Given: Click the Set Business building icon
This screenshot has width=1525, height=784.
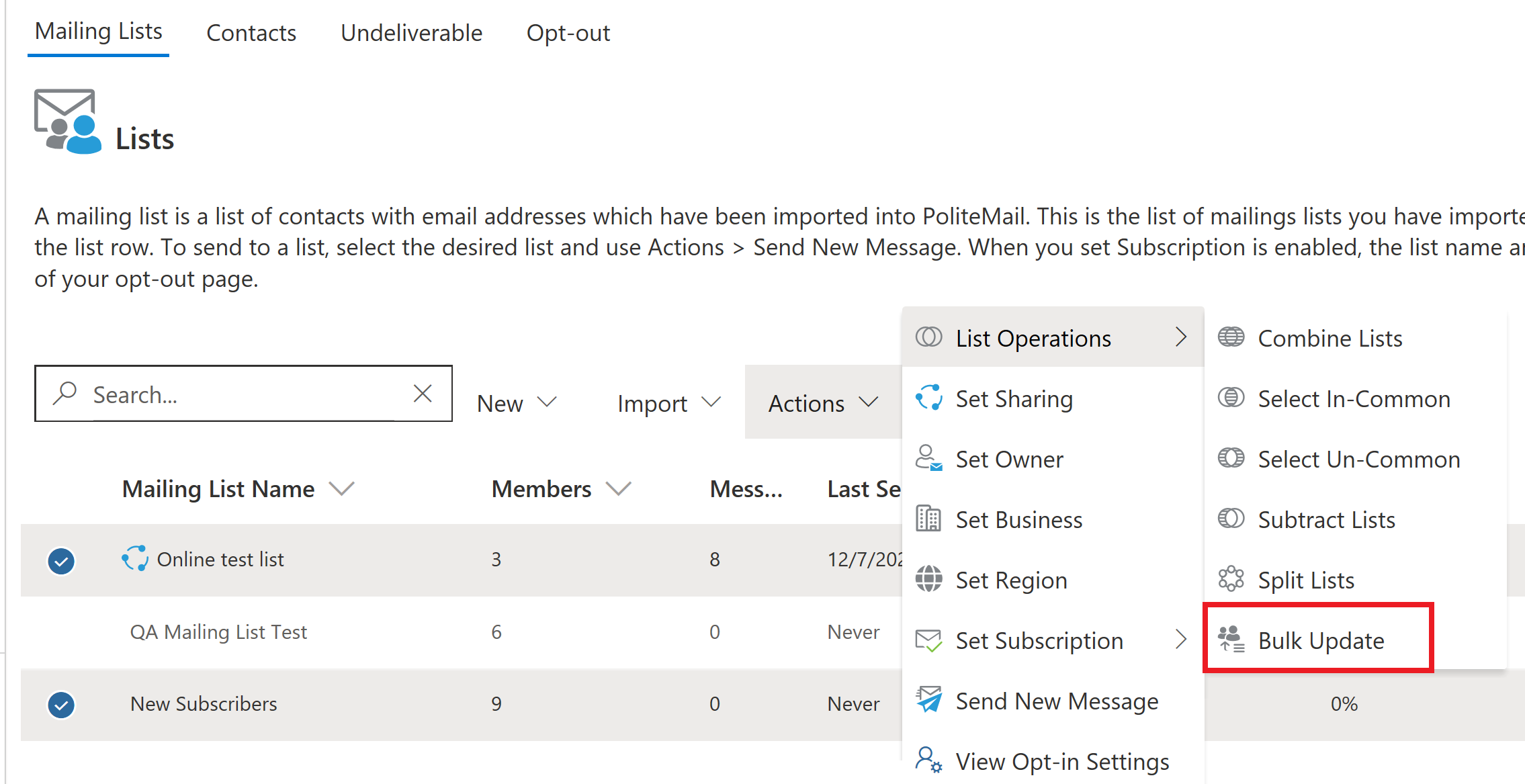Looking at the screenshot, I should click(x=928, y=519).
